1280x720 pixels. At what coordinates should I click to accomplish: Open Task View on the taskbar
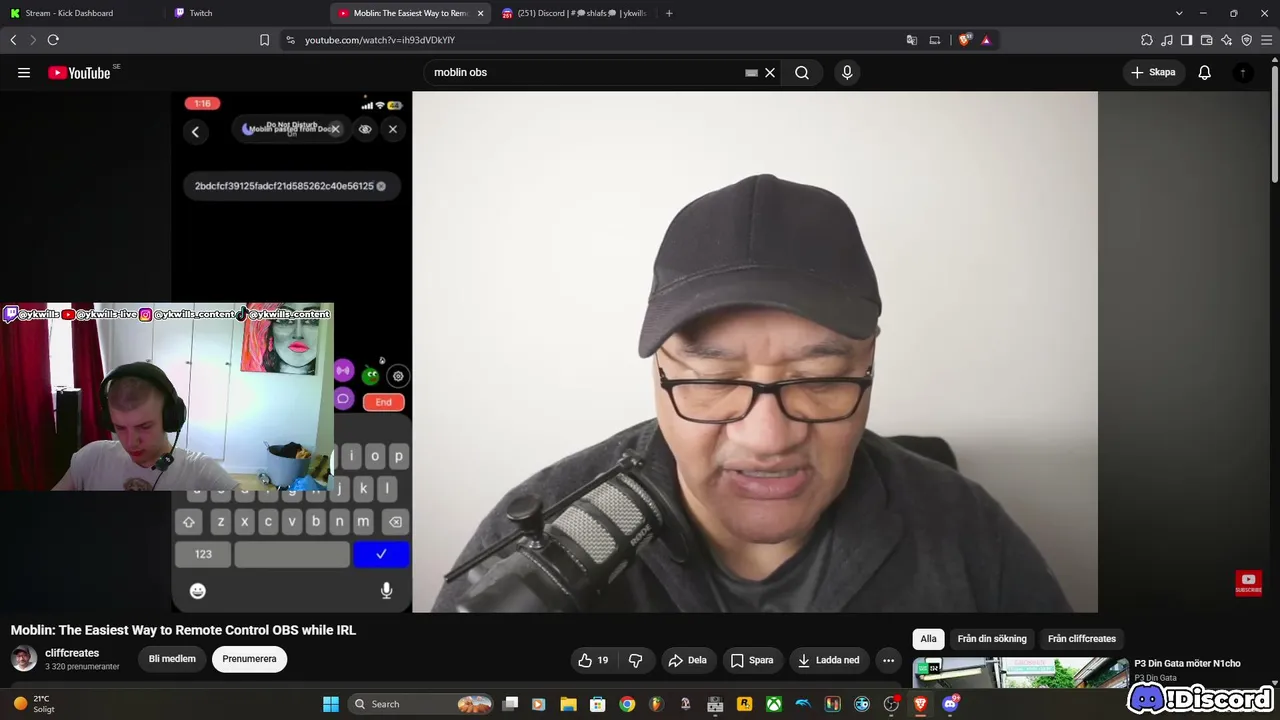point(510,704)
